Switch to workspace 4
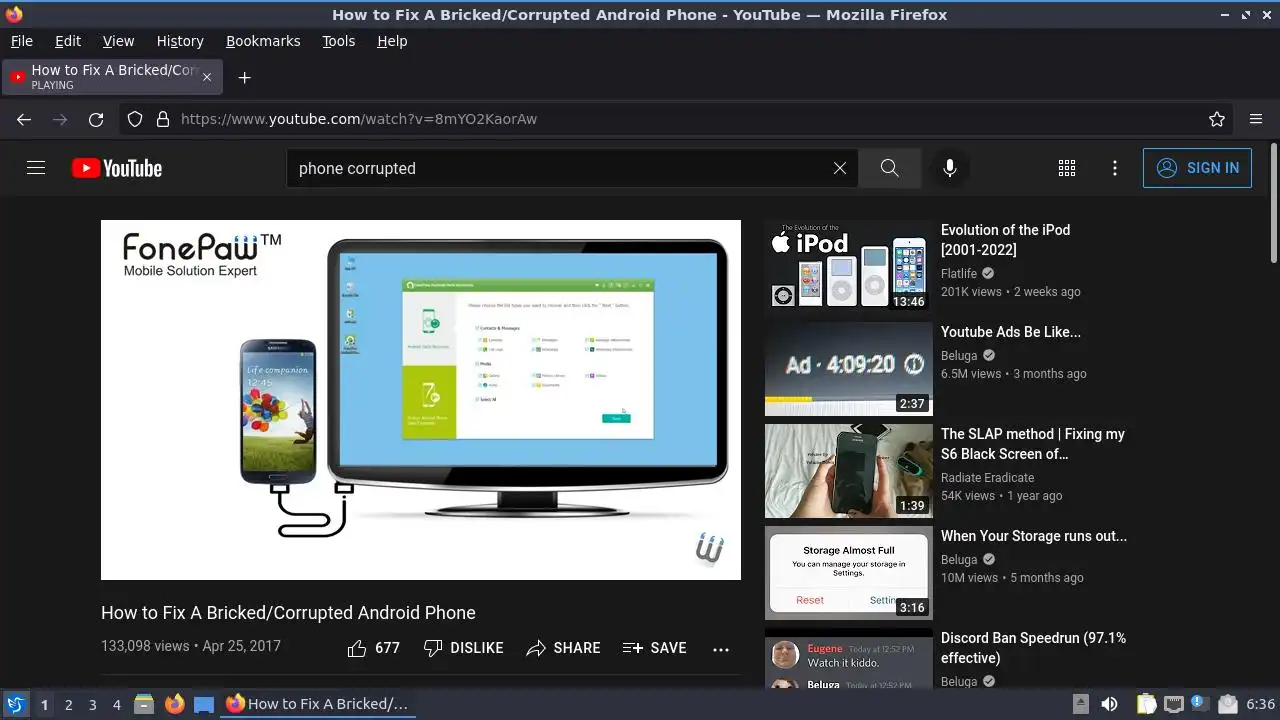This screenshot has height=720, width=1280. click(x=117, y=705)
